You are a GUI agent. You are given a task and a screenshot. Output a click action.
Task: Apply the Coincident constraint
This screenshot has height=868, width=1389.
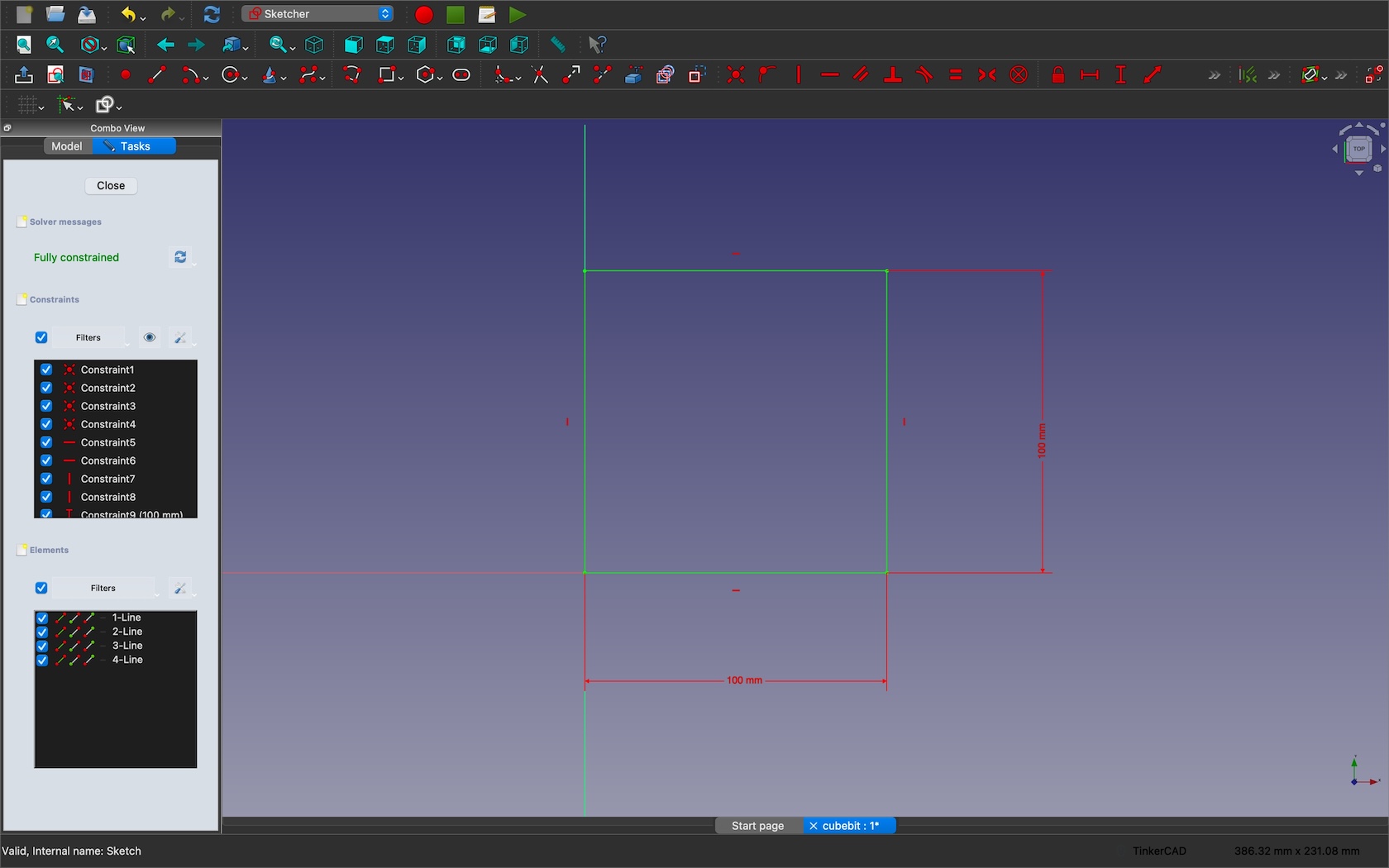[736, 75]
